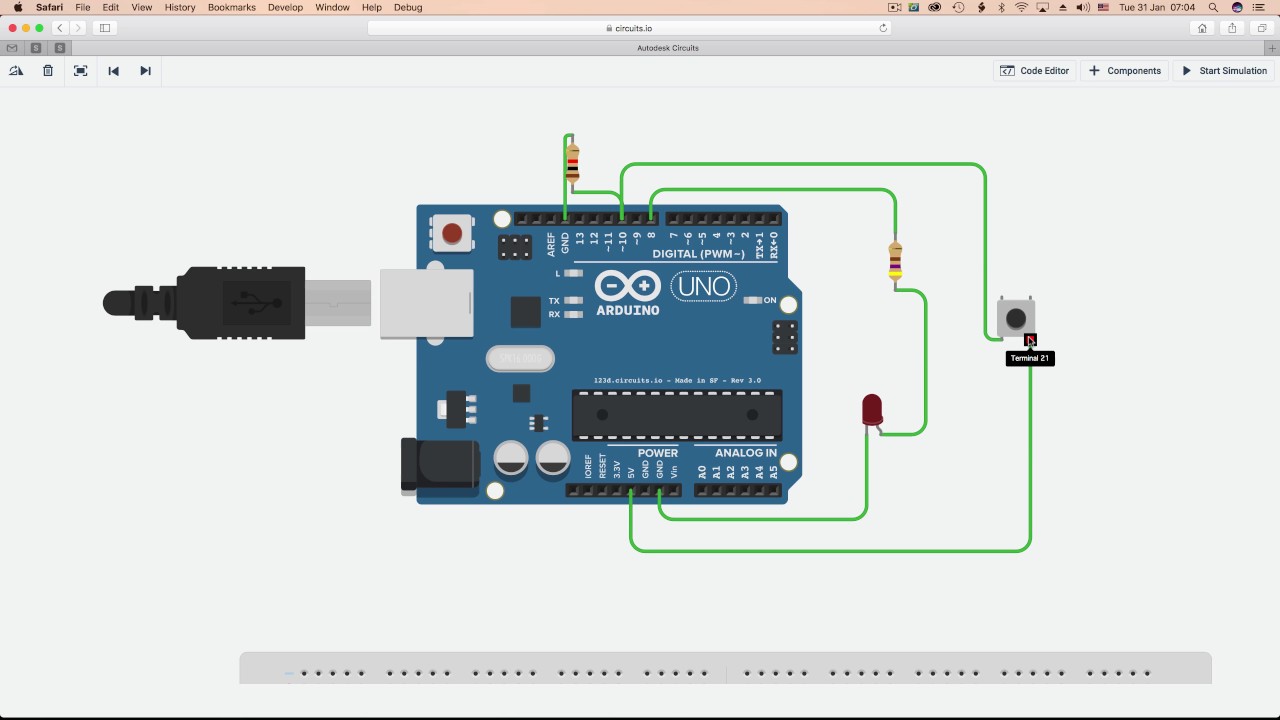Screen dimensions: 1280x720
Task: Open Spotlight search magnifier
Action: [1213, 7]
